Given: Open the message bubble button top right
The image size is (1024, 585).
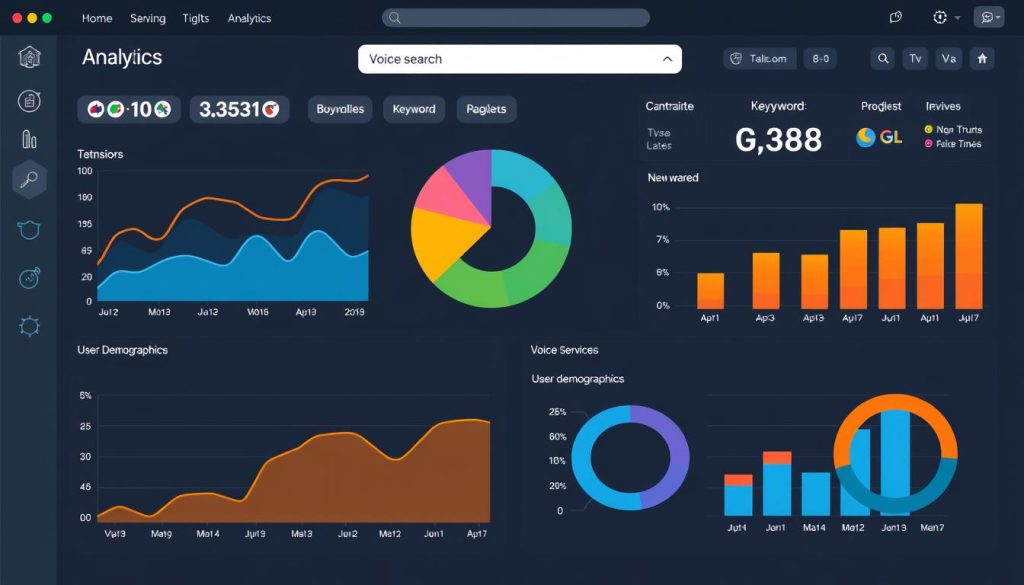Looking at the screenshot, I should click(989, 18).
